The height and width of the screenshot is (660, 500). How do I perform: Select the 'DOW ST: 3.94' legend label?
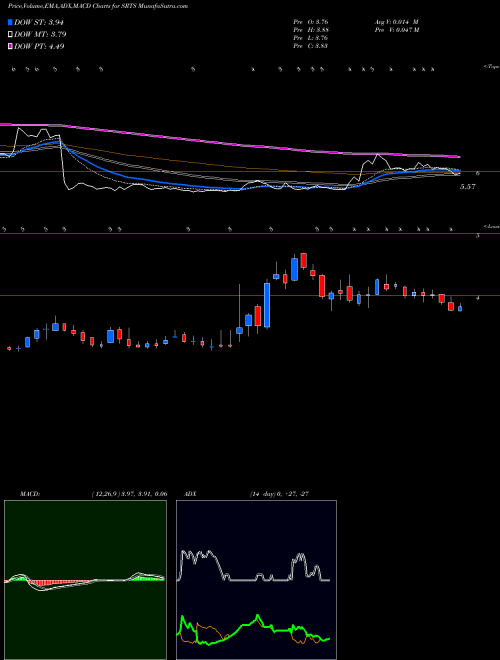[39, 22]
